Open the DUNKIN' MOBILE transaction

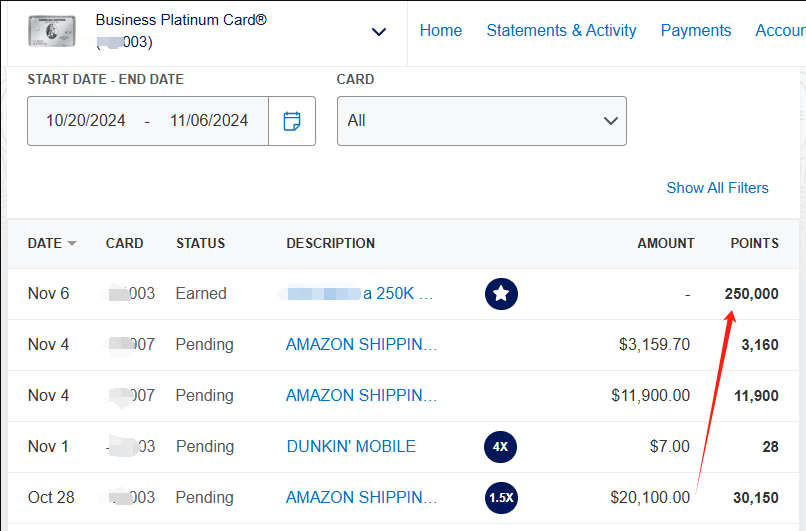tap(351, 447)
